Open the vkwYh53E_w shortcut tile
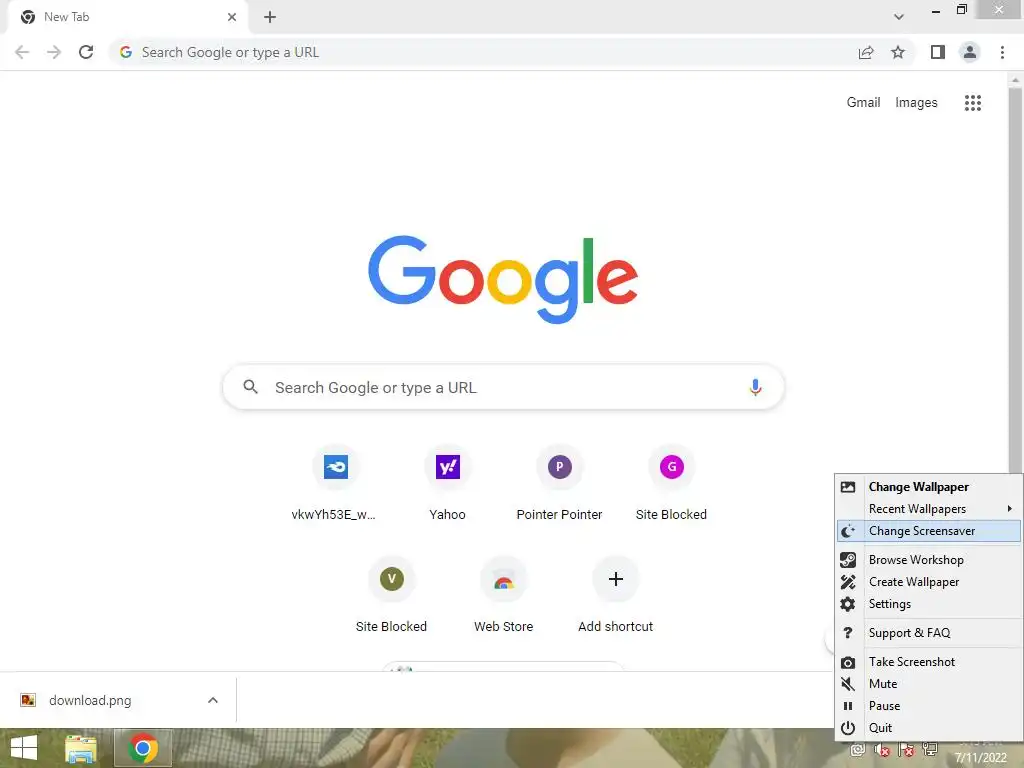The height and width of the screenshot is (768, 1024). pos(335,483)
